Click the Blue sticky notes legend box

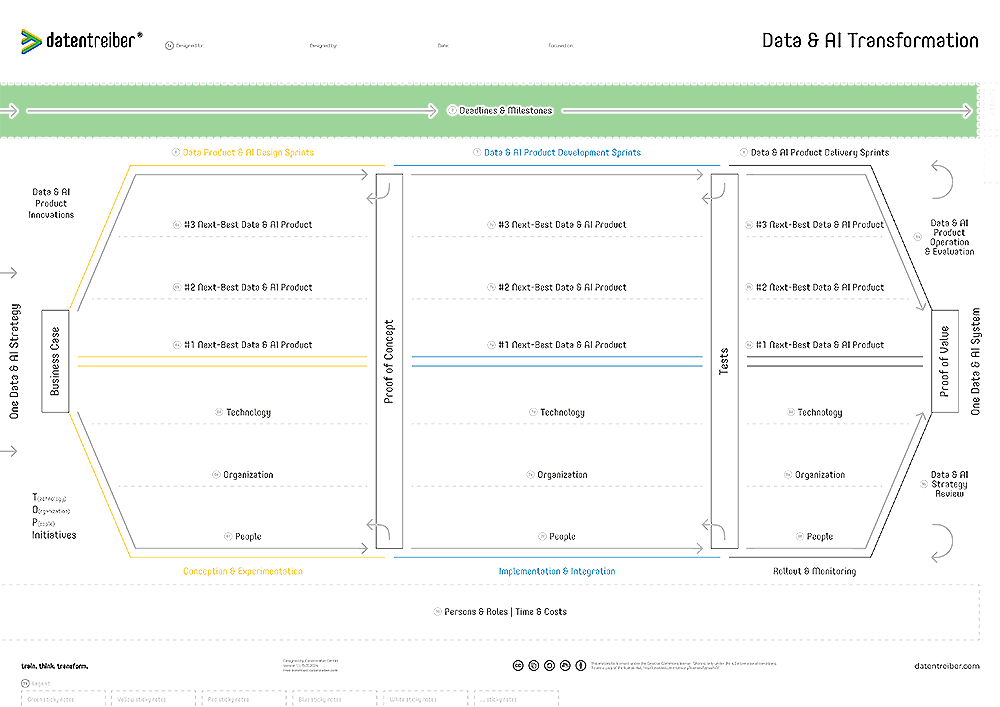point(334,699)
